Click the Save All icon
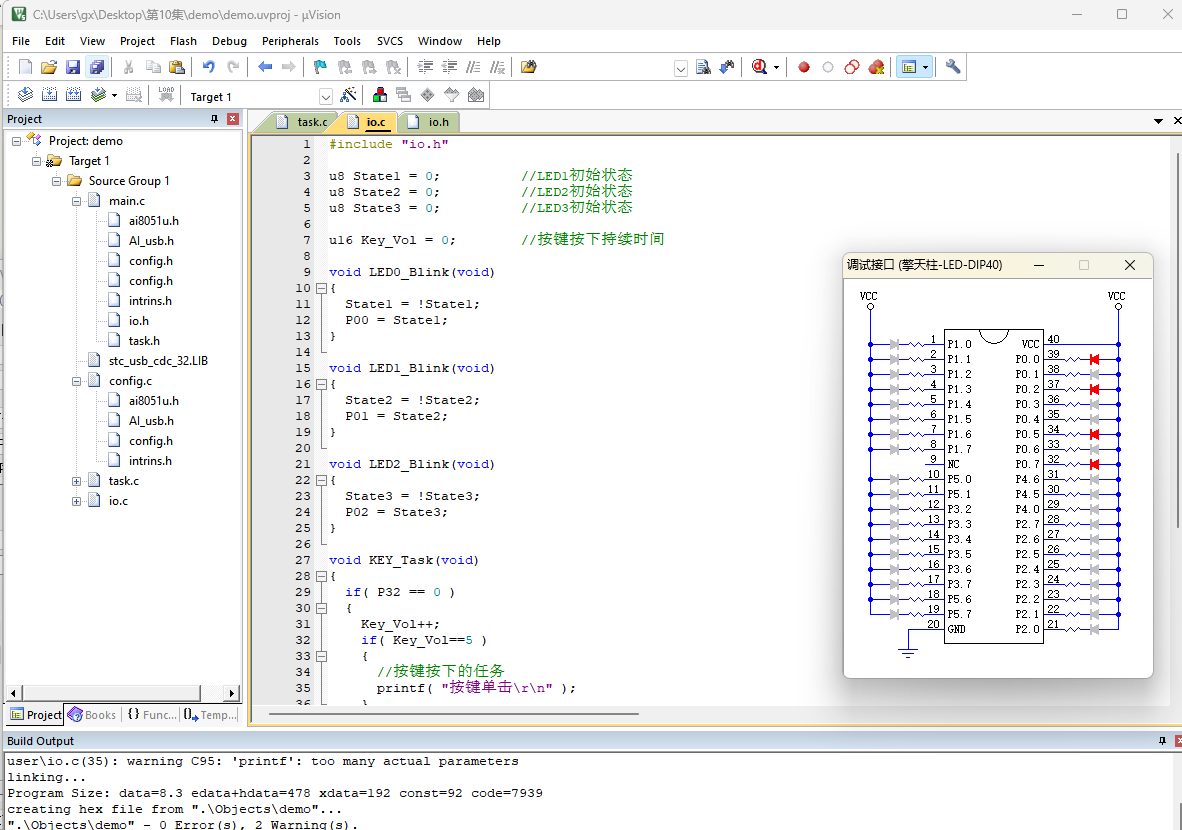The image size is (1182, 830). [96, 67]
